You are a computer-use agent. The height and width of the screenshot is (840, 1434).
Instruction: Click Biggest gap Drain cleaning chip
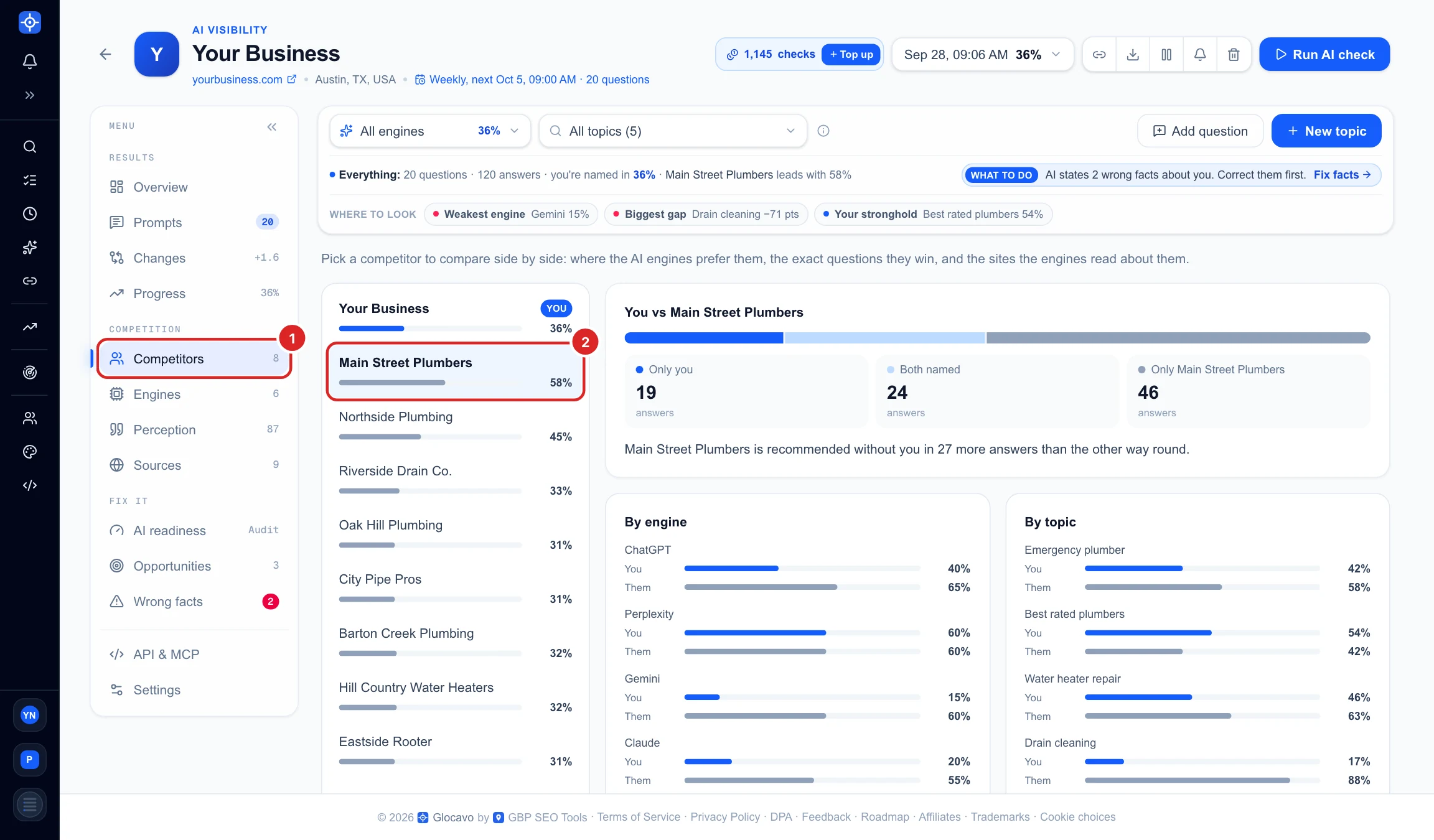706,214
